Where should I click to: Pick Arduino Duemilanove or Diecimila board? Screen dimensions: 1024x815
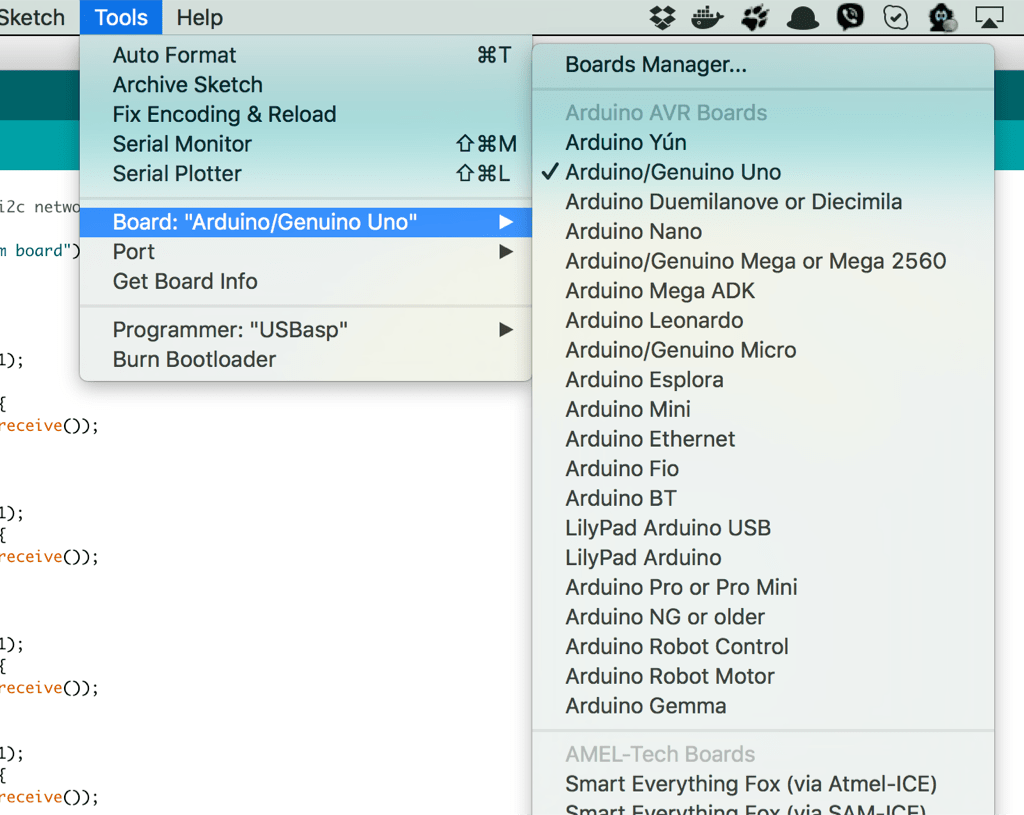[x=763, y=202]
